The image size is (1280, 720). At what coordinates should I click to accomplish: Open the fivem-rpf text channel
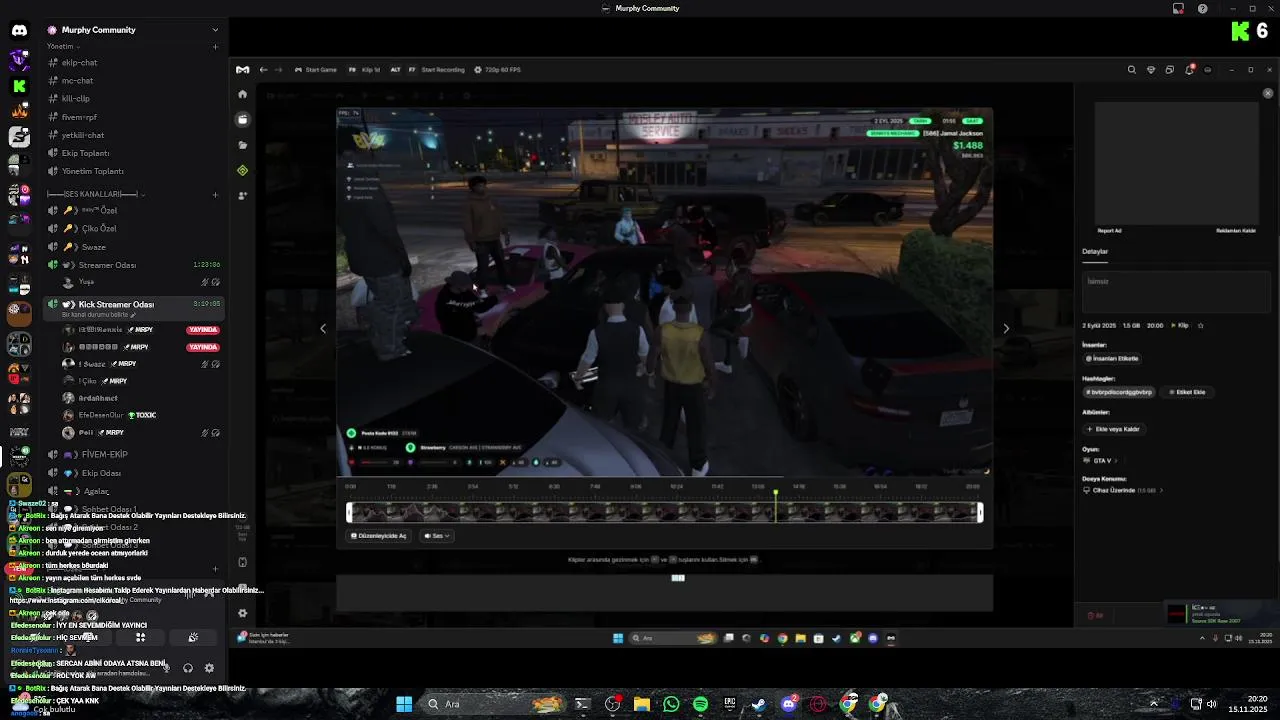(79, 117)
